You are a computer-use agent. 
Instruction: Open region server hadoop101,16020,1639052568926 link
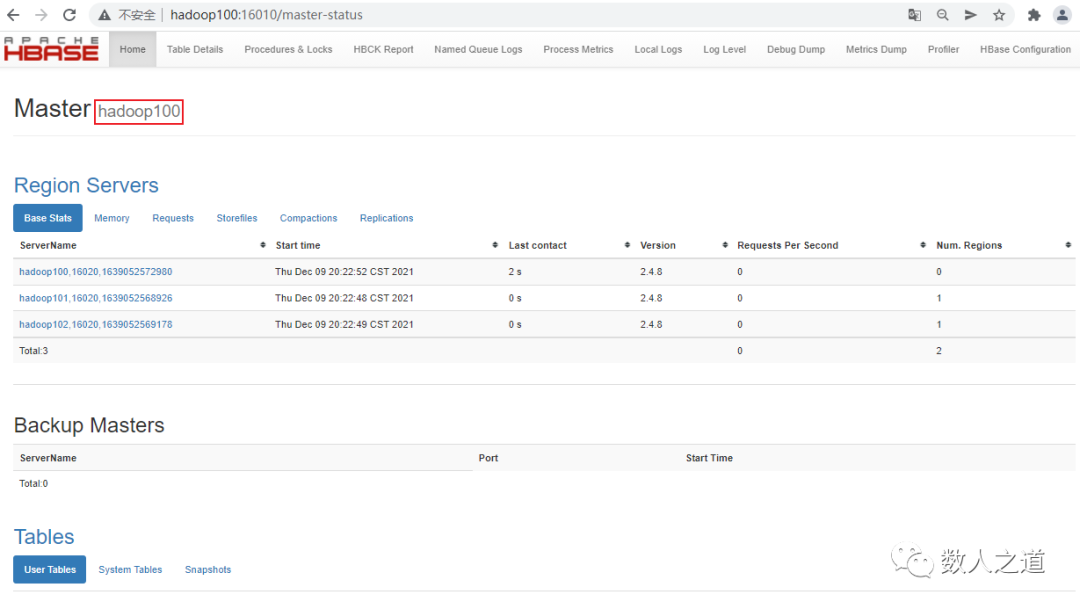pyautogui.click(x=96, y=298)
